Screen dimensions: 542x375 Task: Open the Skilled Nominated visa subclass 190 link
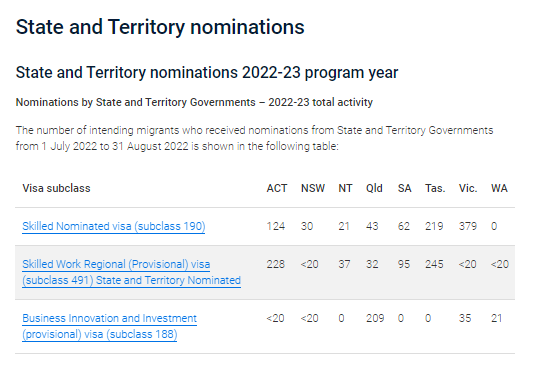pos(114,226)
